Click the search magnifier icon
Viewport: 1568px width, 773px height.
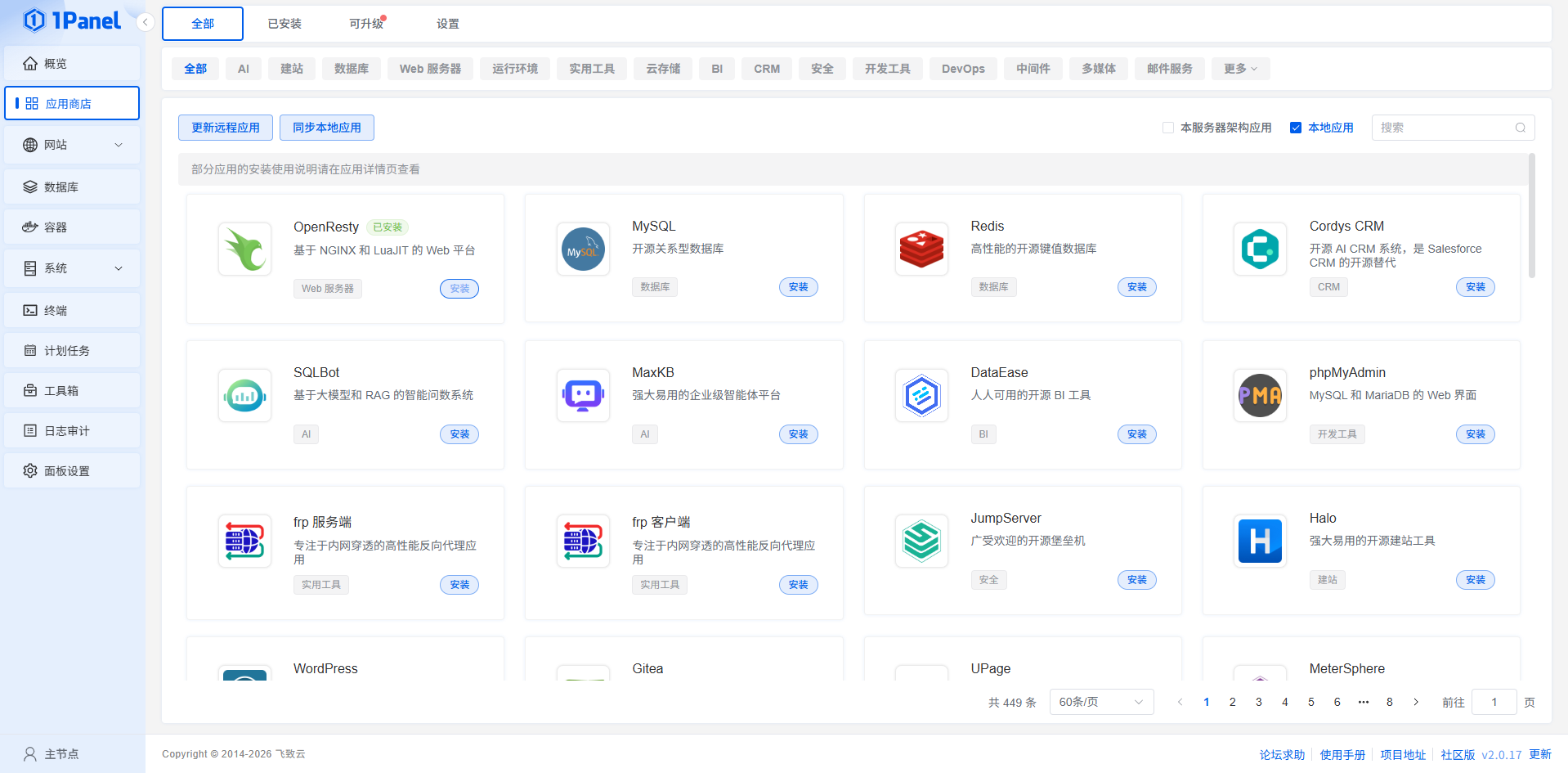click(1520, 128)
